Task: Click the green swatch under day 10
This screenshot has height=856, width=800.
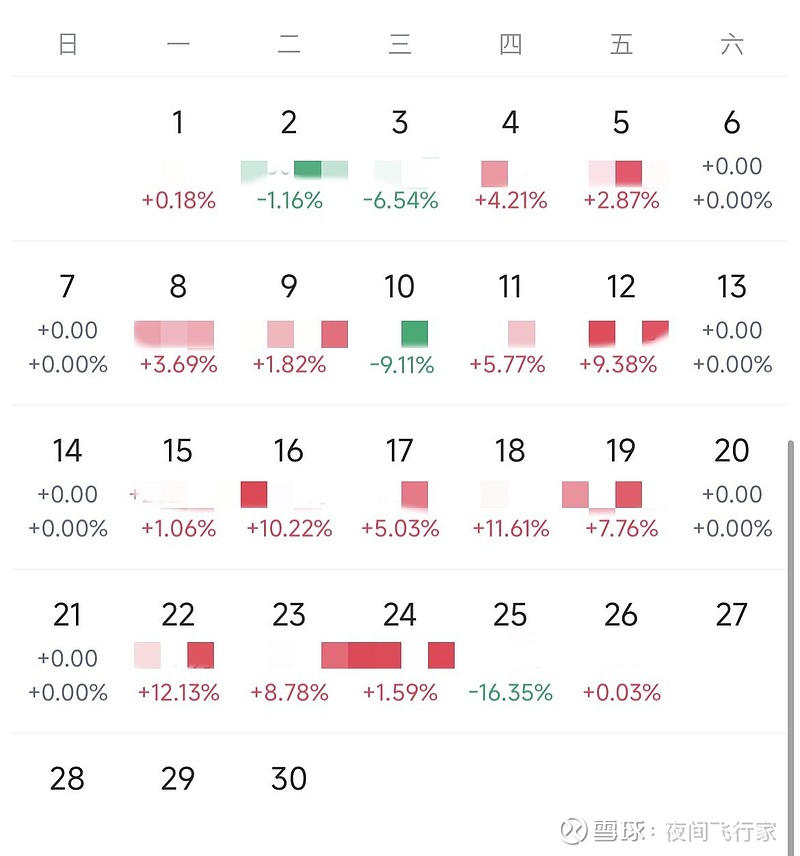Action: (414, 334)
